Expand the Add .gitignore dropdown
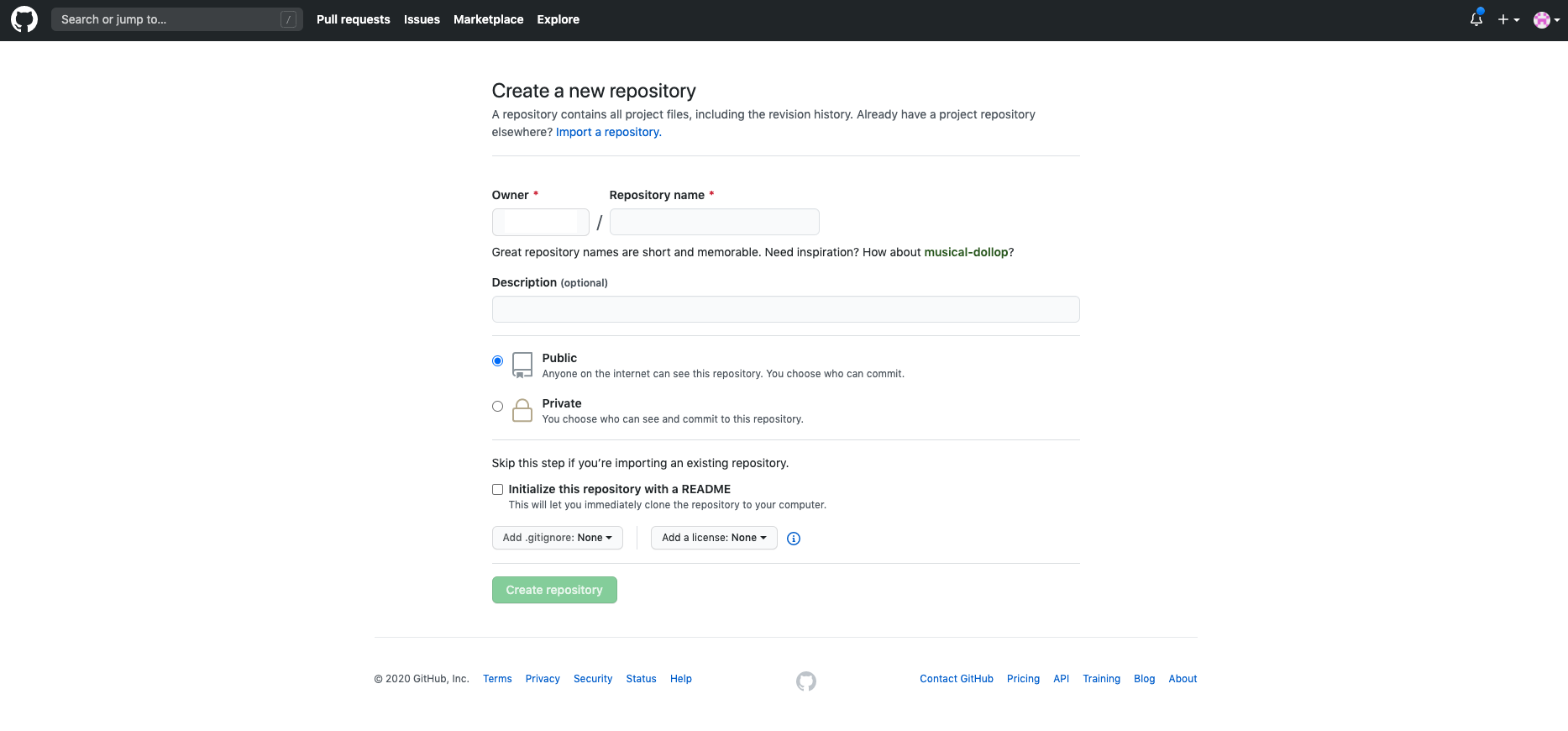This screenshot has height=731, width=1568. [557, 538]
